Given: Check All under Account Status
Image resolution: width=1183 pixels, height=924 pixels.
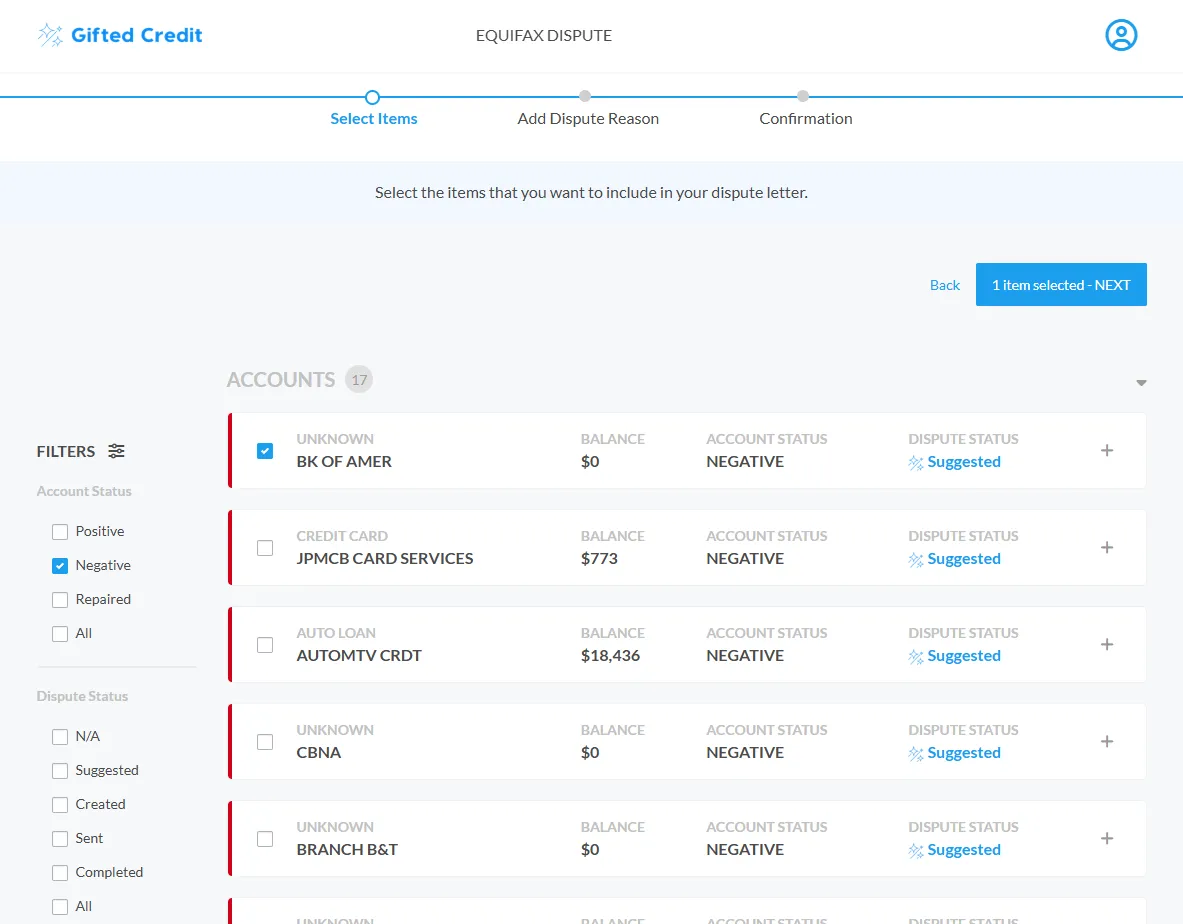Looking at the screenshot, I should pos(60,634).
